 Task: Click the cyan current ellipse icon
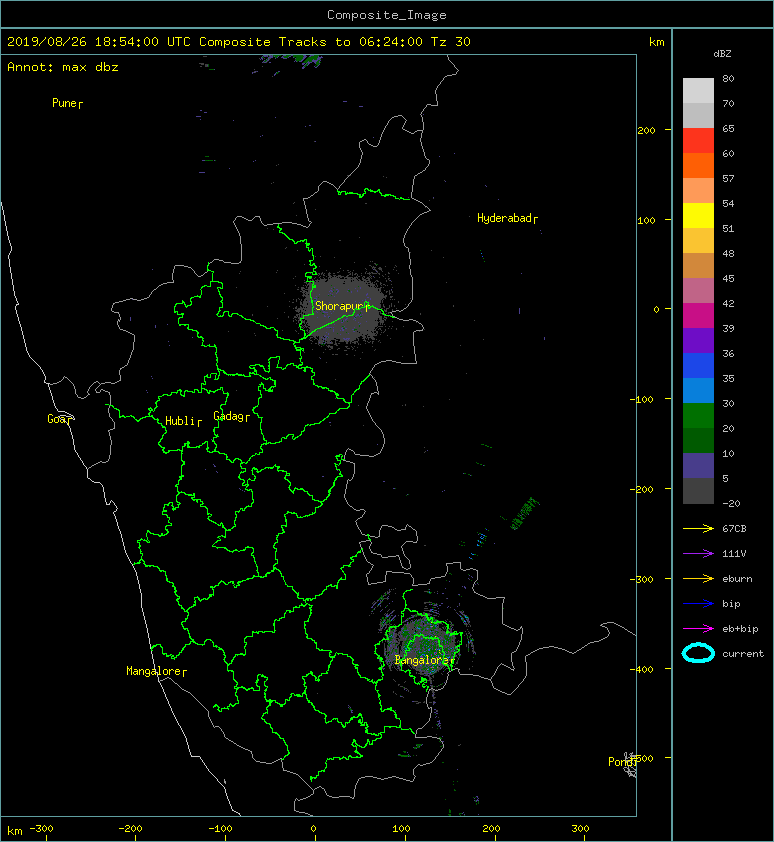(698, 653)
